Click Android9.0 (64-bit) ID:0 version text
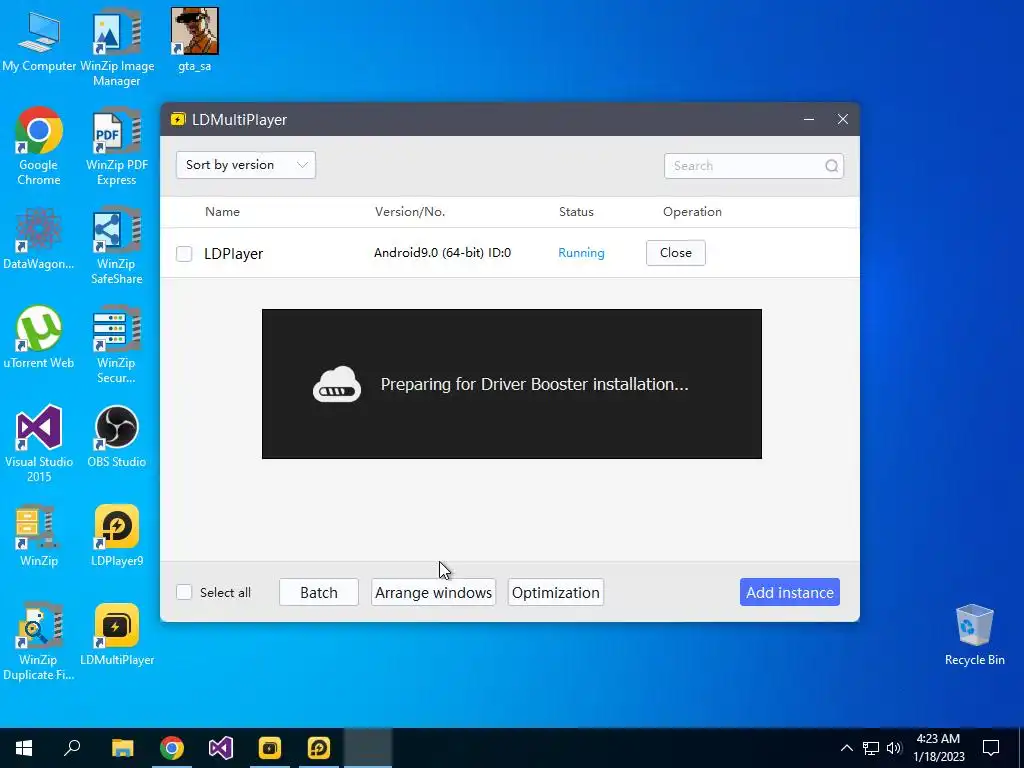 pyautogui.click(x=442, y=253)
